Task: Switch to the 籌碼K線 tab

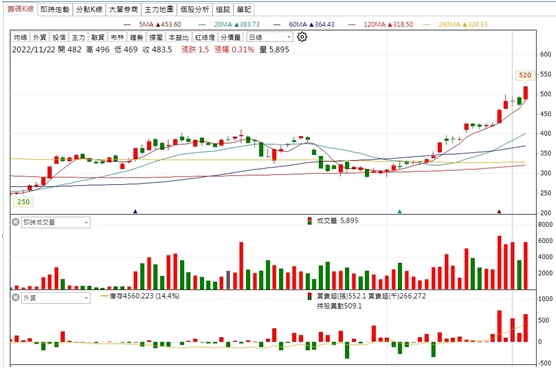Action: [x=21, y=9]
